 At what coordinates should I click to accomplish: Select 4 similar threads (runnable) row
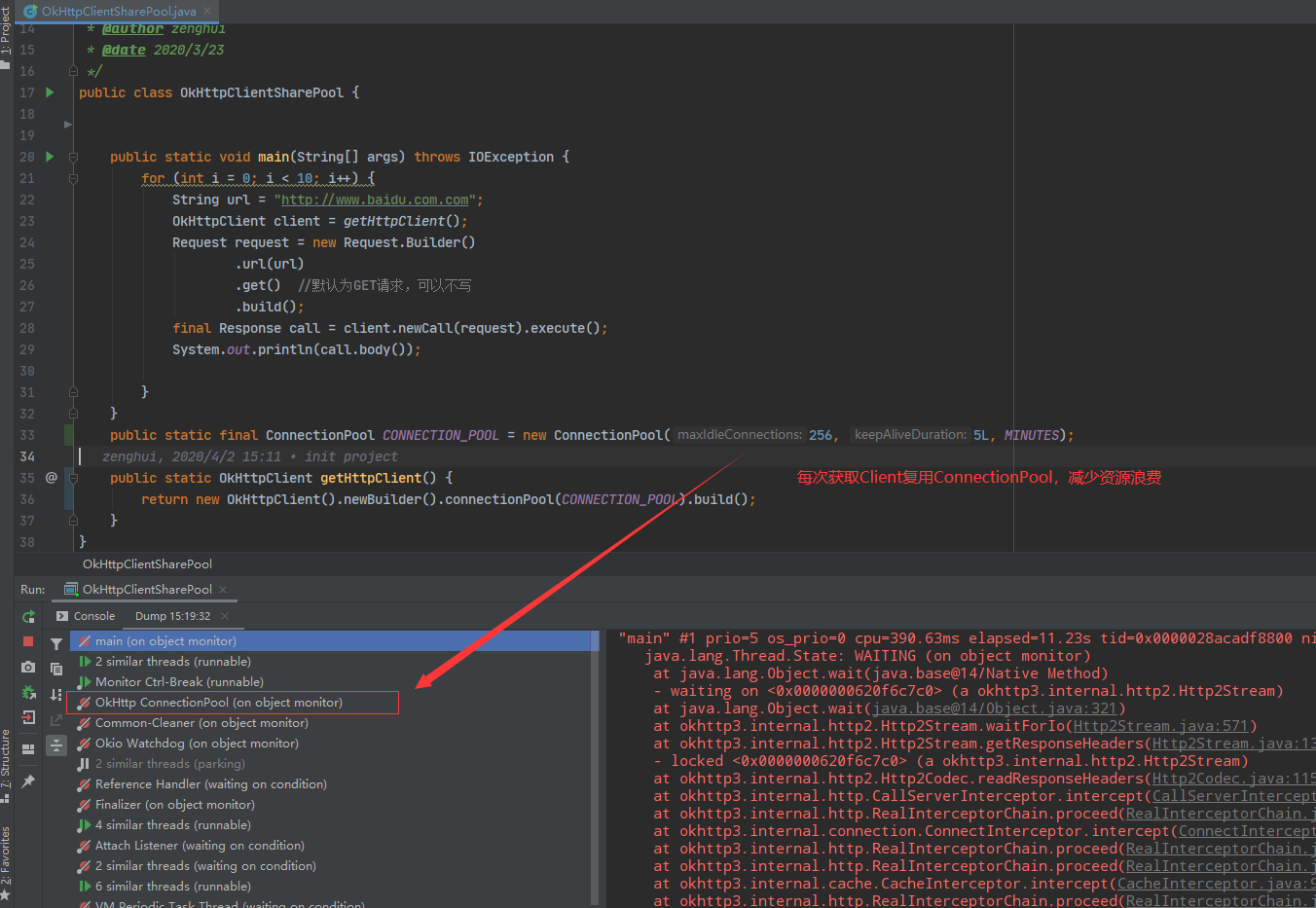click(332, 824)
